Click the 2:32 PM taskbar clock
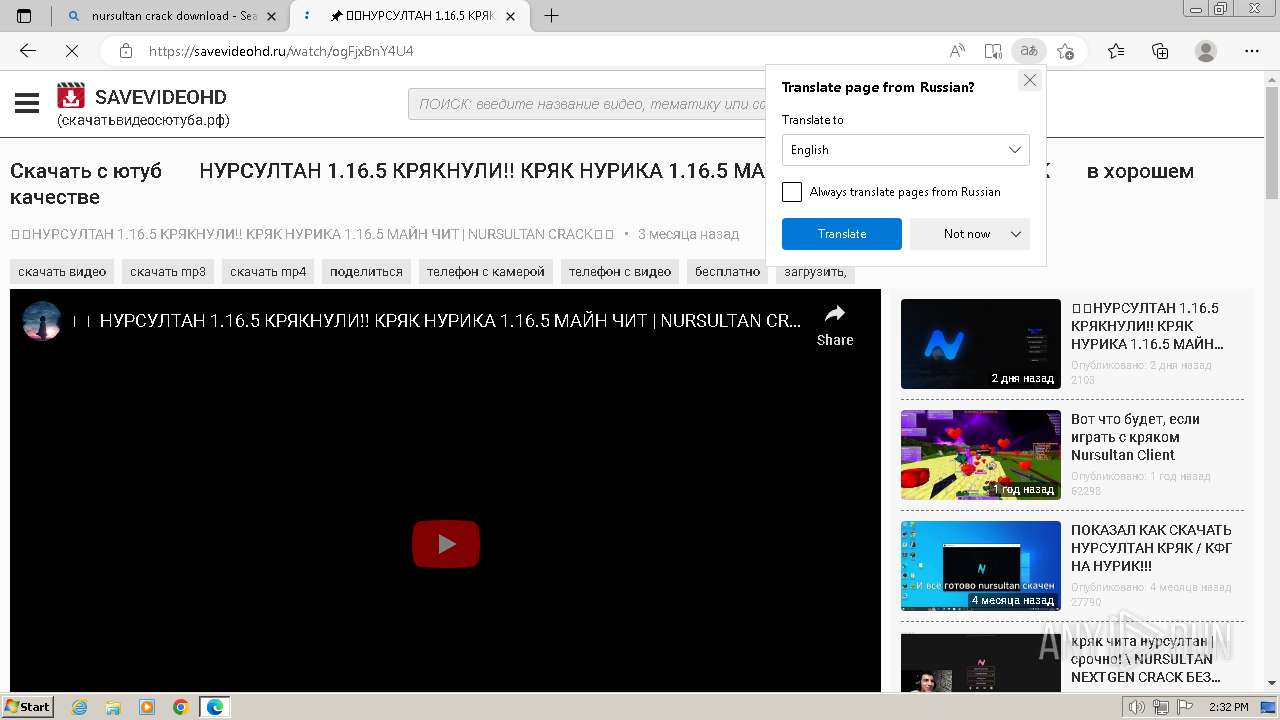The height and width of the screenshot is (720, 1280). click(x=1228, y=707)
